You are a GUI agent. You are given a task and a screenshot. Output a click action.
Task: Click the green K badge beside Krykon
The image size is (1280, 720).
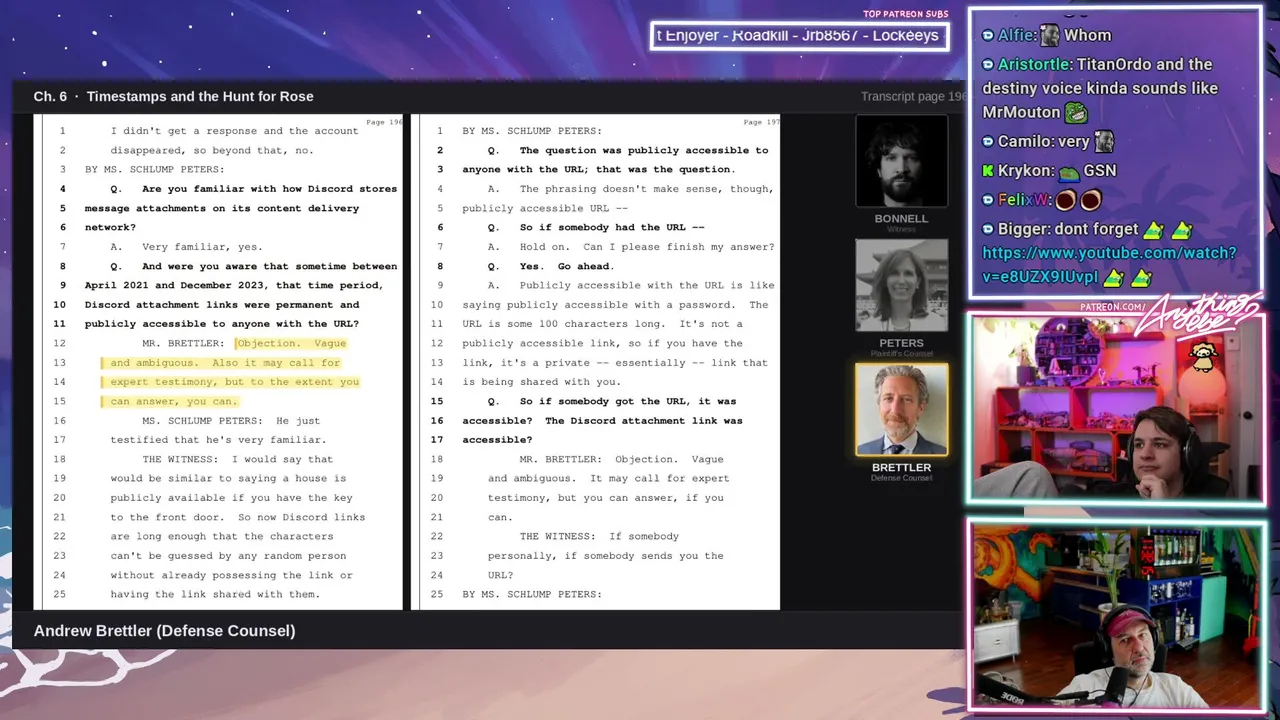click(x=988, y=171)
